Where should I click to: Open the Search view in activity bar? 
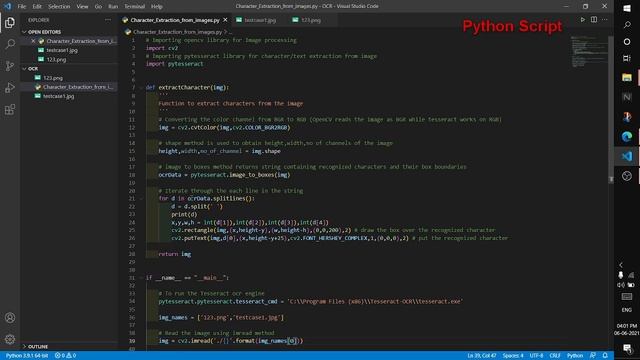pyautogui.click(x=10, y=44)
